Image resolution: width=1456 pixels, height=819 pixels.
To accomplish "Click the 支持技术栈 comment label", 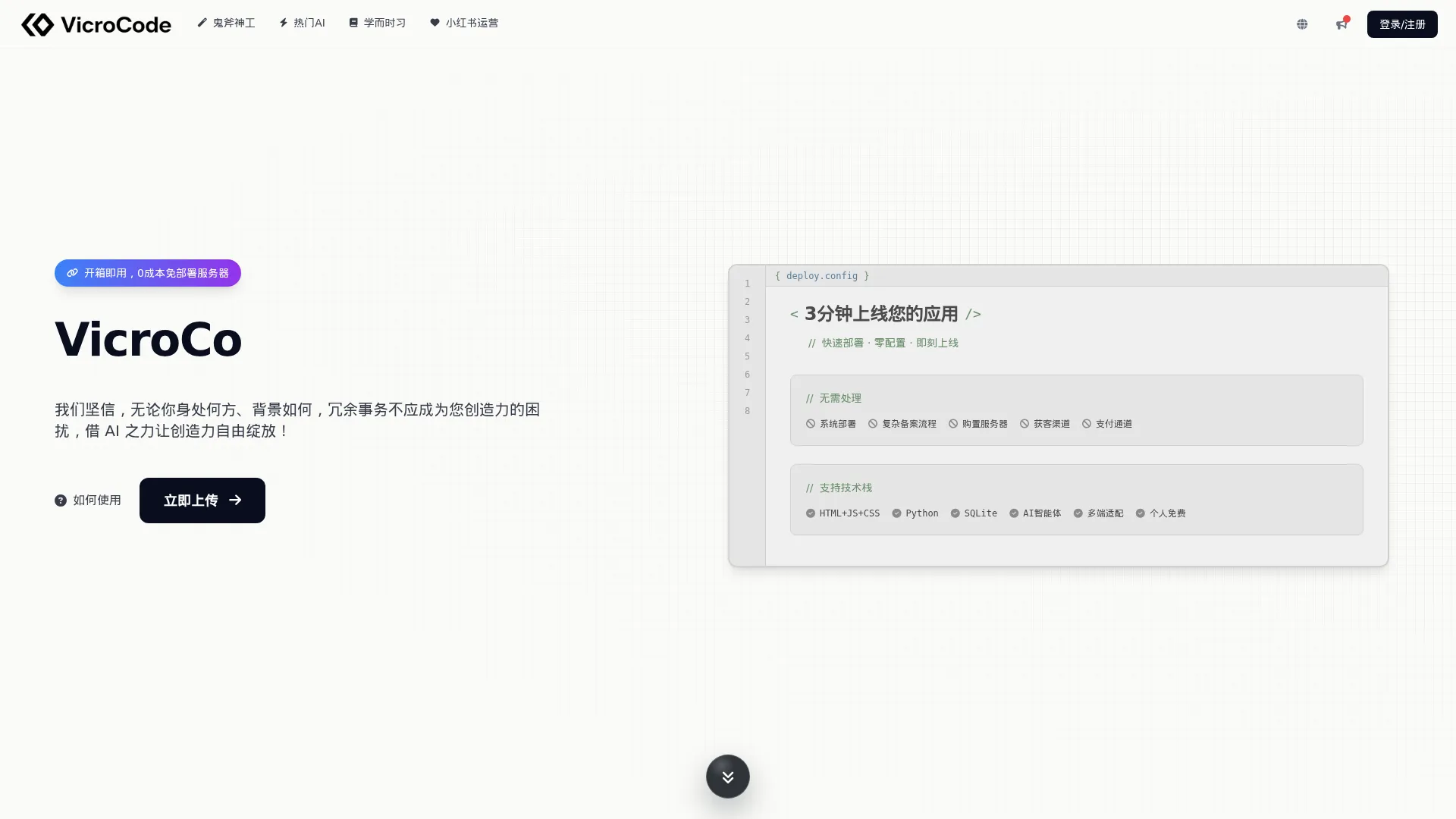I will (839, 488).
